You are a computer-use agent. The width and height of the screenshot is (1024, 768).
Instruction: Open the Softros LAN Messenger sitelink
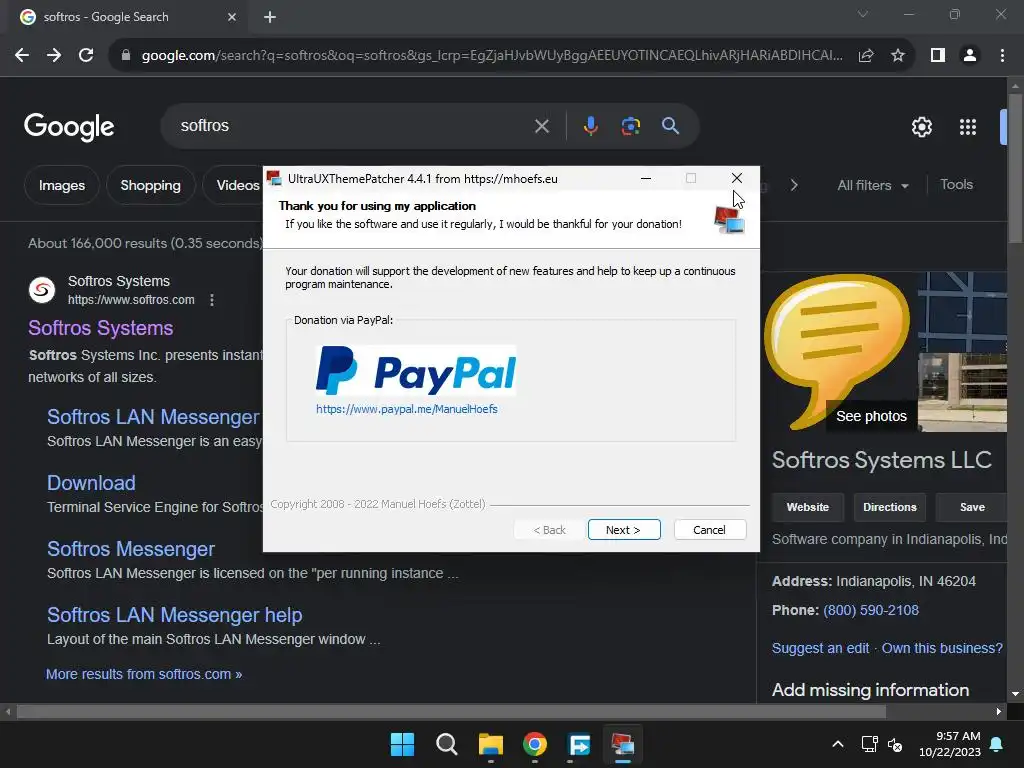(153, 417)
